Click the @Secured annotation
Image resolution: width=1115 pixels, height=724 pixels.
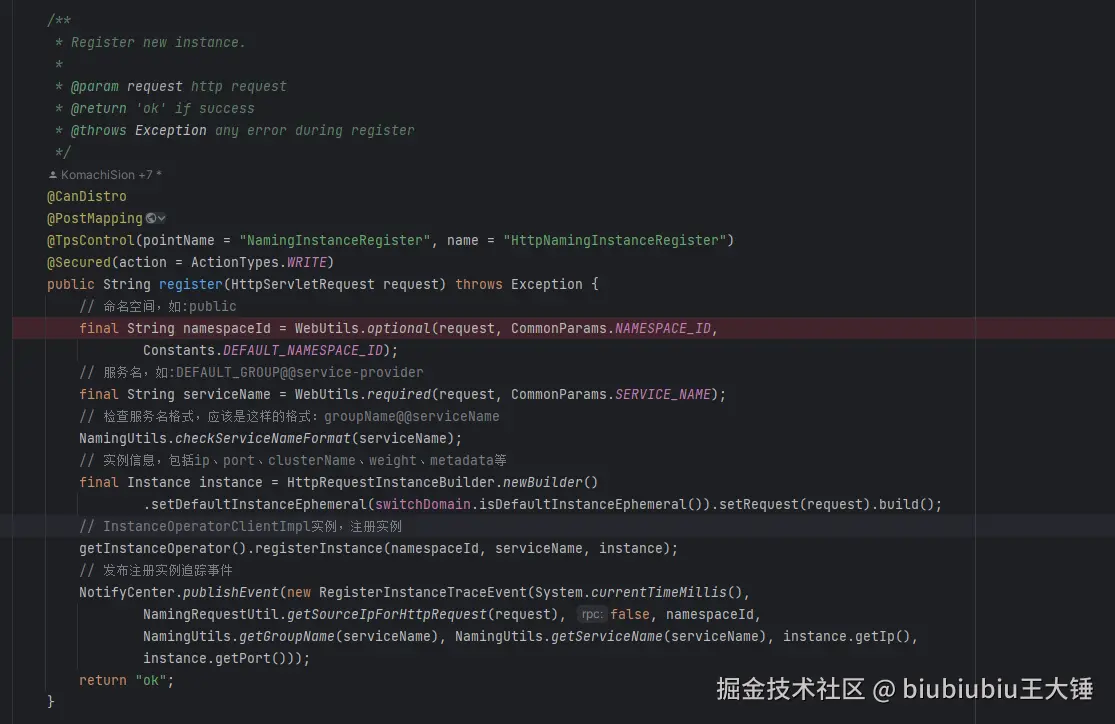(x=79, y=262)
